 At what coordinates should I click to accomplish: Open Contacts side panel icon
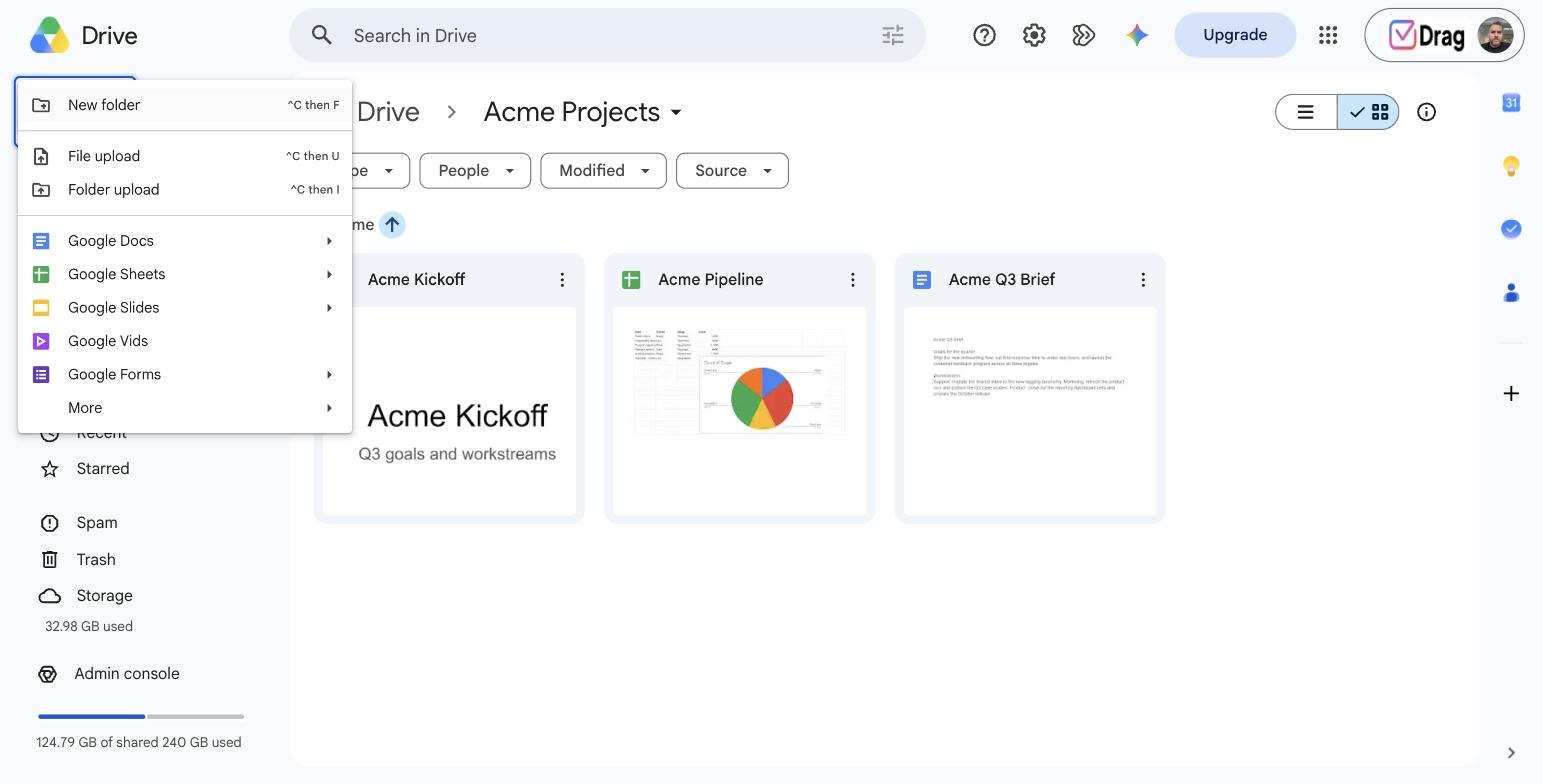click(1511, 293)
